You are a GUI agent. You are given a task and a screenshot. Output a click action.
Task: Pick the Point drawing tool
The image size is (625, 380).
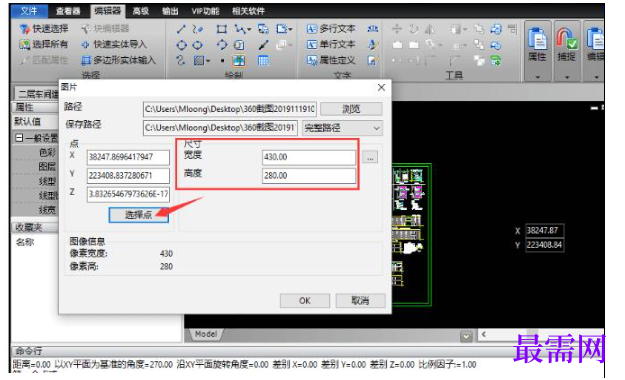pyautogui.click(x=222, y=61)
